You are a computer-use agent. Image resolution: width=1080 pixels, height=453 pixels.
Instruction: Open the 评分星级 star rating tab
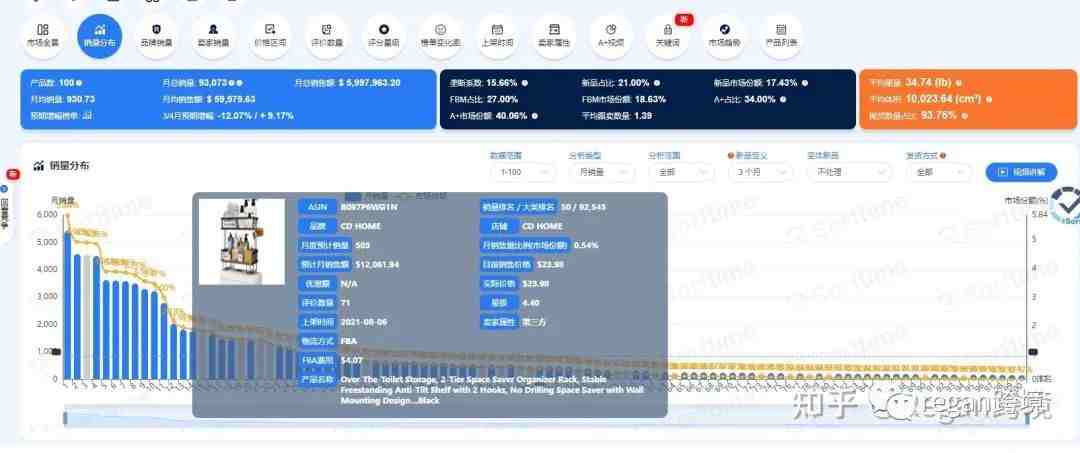tap(384, 36)
